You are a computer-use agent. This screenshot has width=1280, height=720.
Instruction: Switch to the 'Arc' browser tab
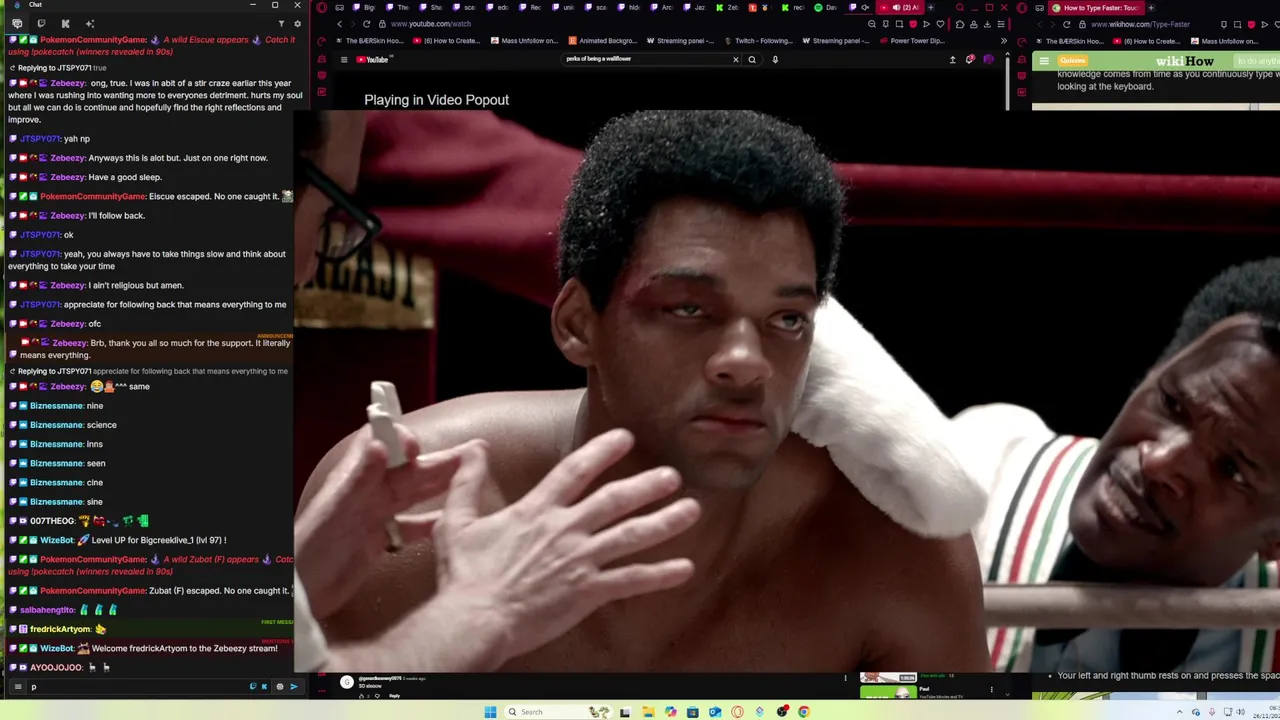(662, 8)
